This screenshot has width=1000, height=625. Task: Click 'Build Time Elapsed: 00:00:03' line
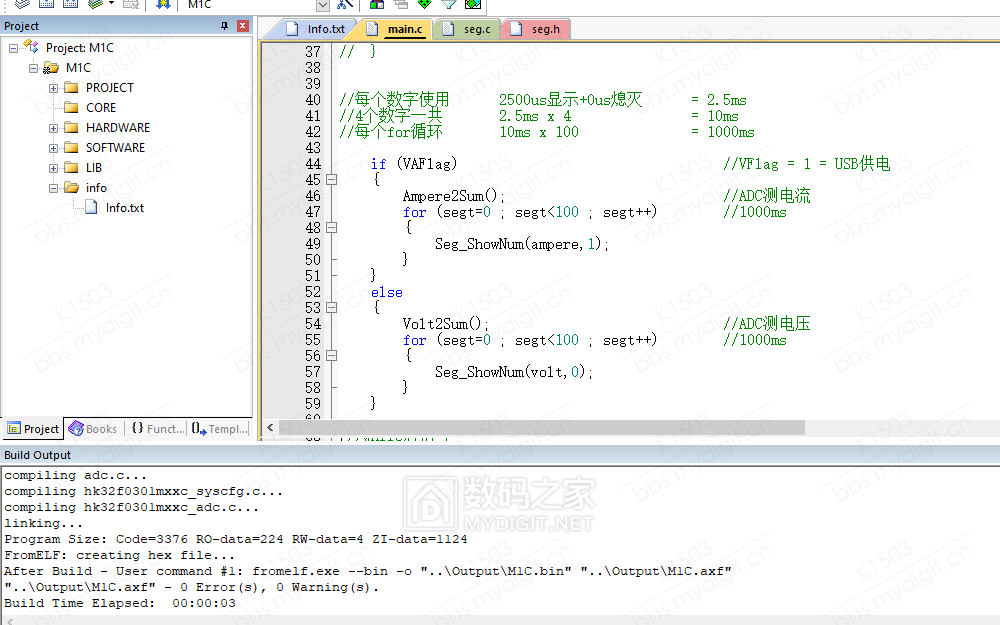pos(120,603)
